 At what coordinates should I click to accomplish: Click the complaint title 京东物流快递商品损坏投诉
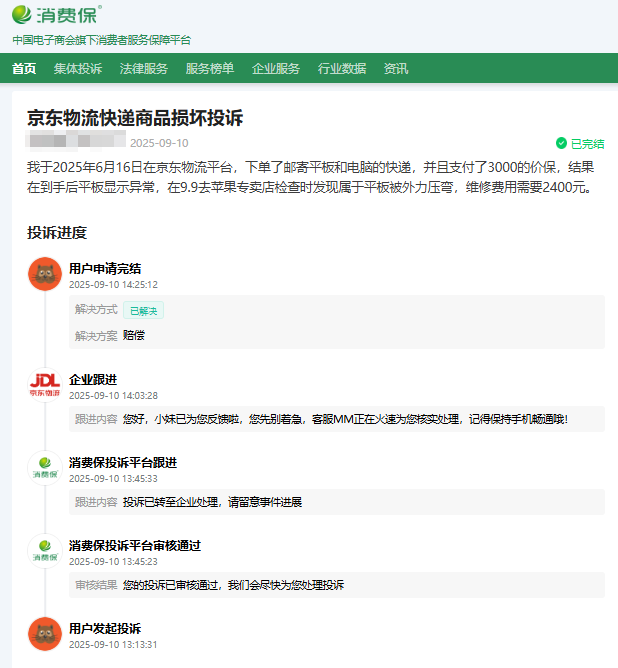[135, 118]
